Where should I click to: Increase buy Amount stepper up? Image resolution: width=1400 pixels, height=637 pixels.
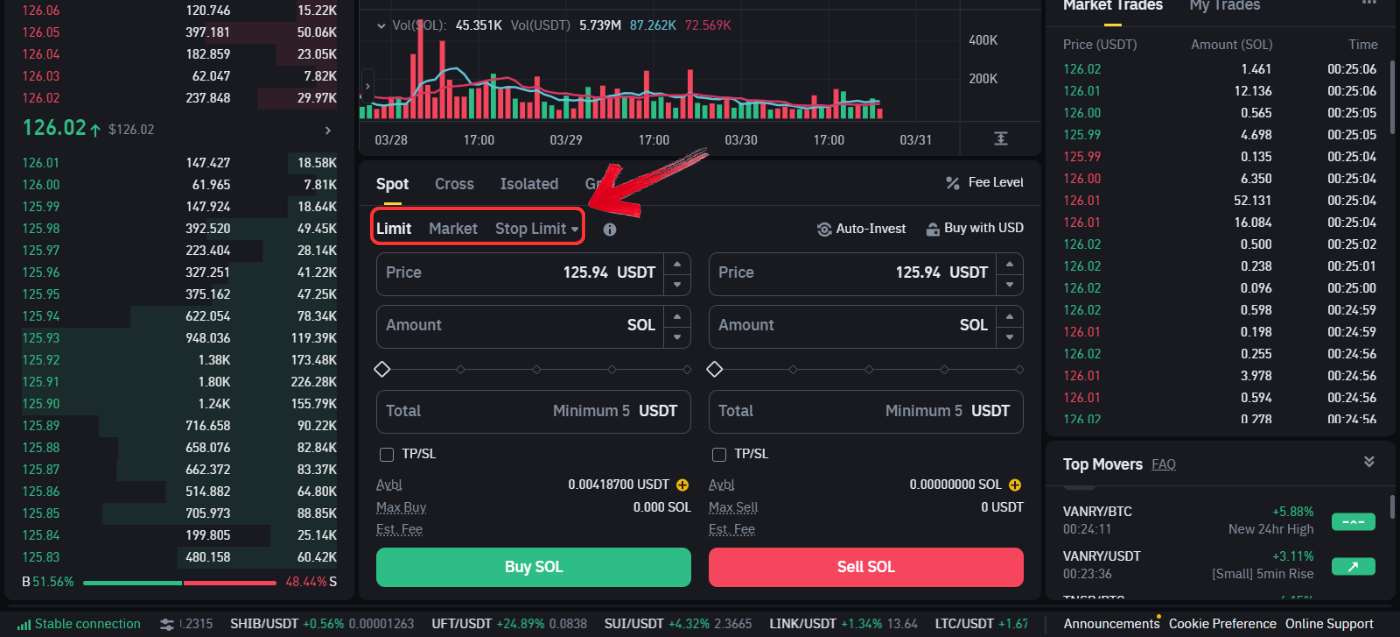677,316
